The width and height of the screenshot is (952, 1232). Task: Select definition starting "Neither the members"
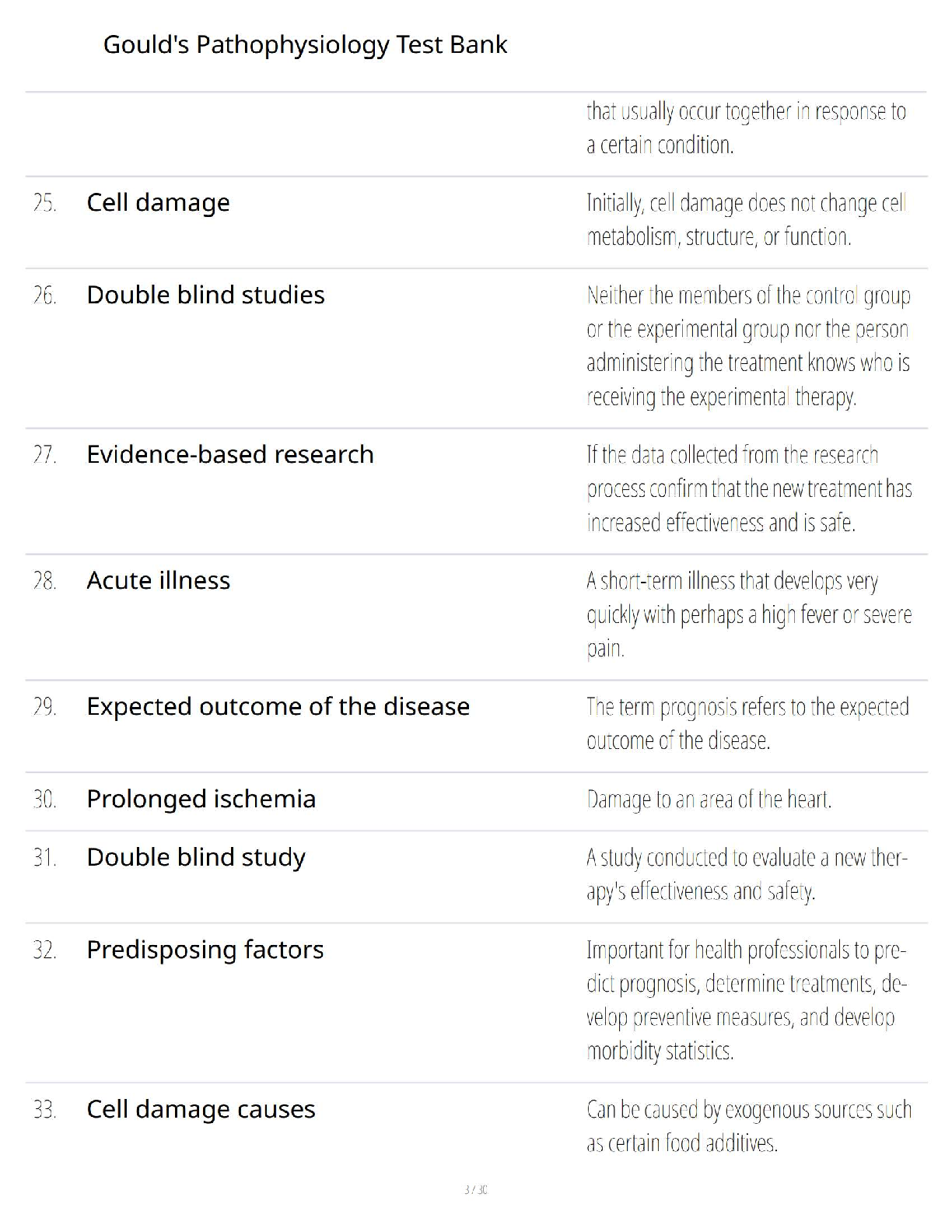point(747,346)
